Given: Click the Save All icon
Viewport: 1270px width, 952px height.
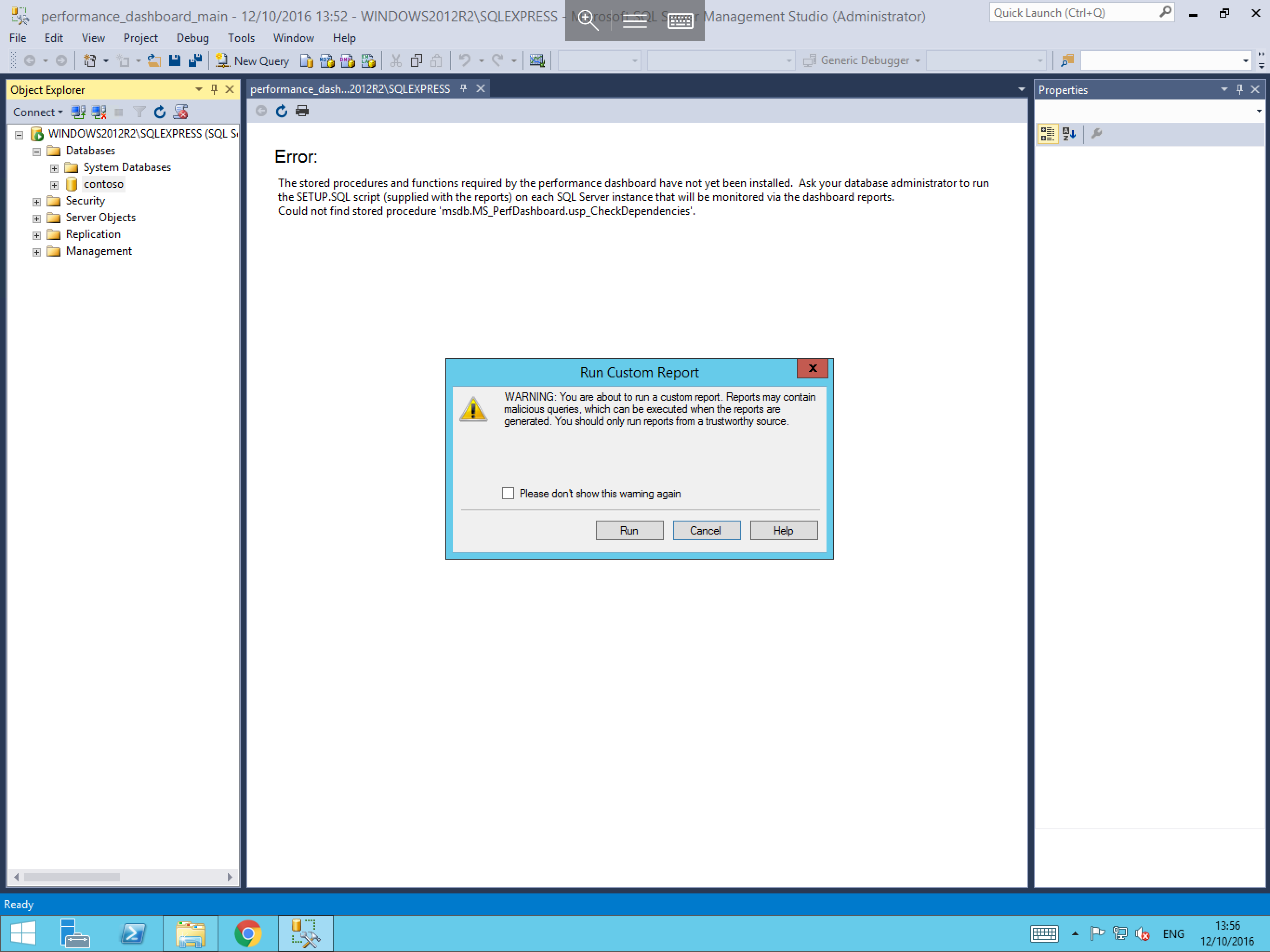Looking at the screenshot, I should tap(195, 60).
